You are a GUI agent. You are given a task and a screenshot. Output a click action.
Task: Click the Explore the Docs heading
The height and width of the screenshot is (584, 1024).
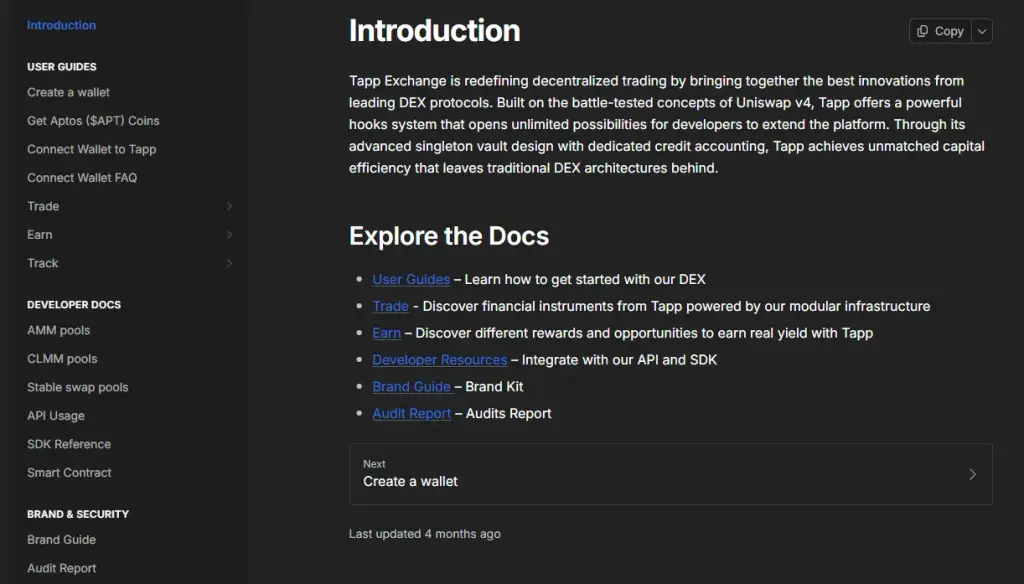[449, 236]
